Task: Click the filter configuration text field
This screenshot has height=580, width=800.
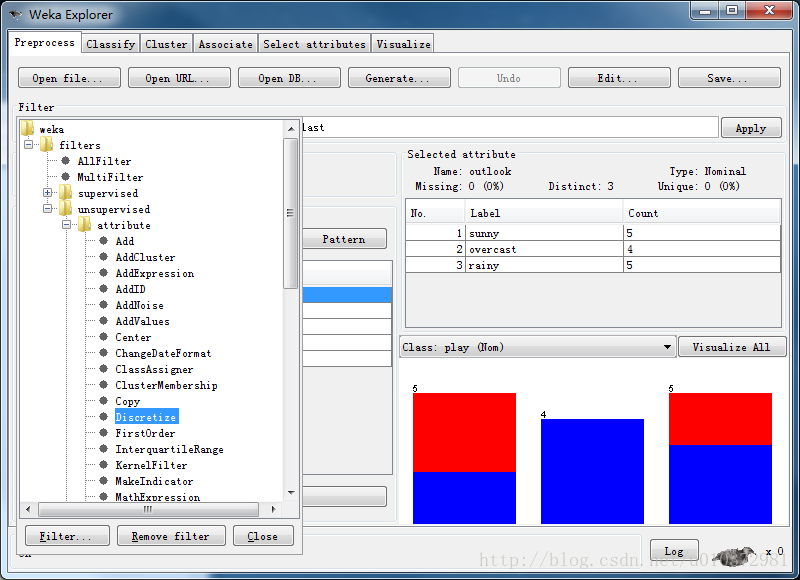Action: pos(510,128)
